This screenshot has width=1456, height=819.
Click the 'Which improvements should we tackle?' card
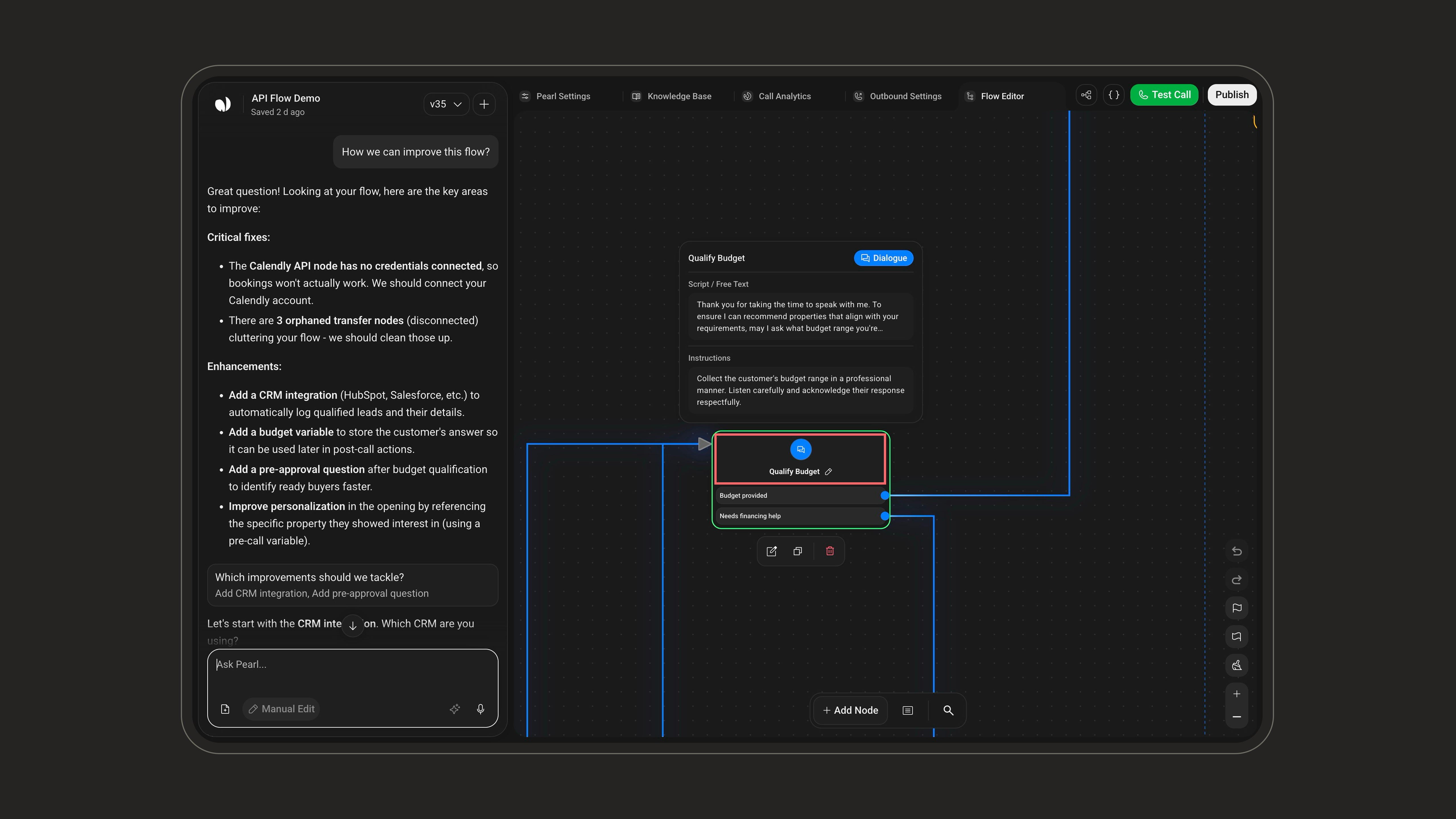click(353, 585)
